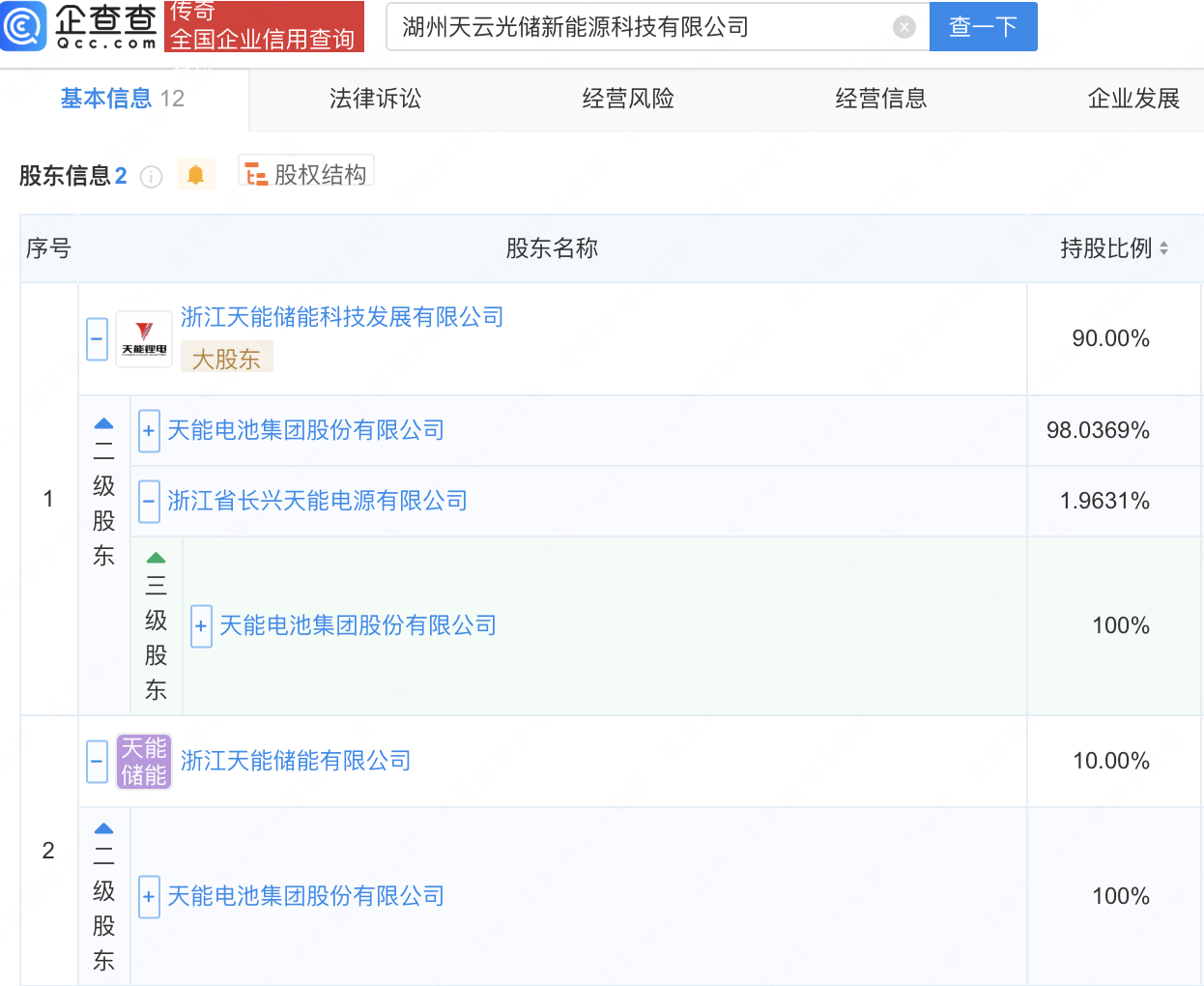The width and height of the screenshot is (1204, 986).
Task: Clear the search field with X icon
Action: coord(903,27)
